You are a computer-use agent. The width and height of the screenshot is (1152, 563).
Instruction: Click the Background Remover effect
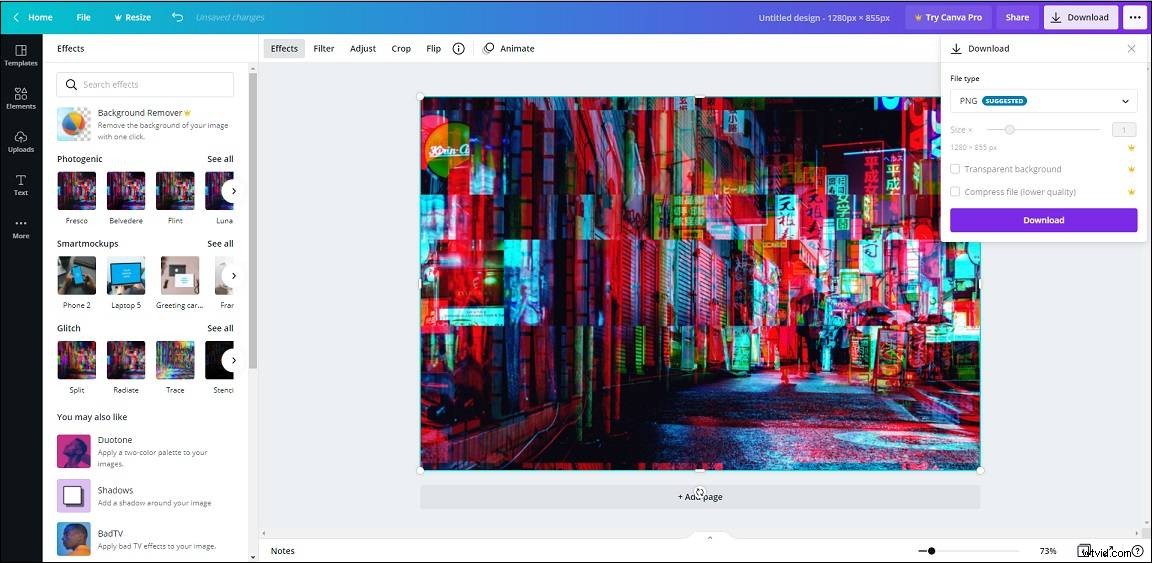click(x=145, y=124)
